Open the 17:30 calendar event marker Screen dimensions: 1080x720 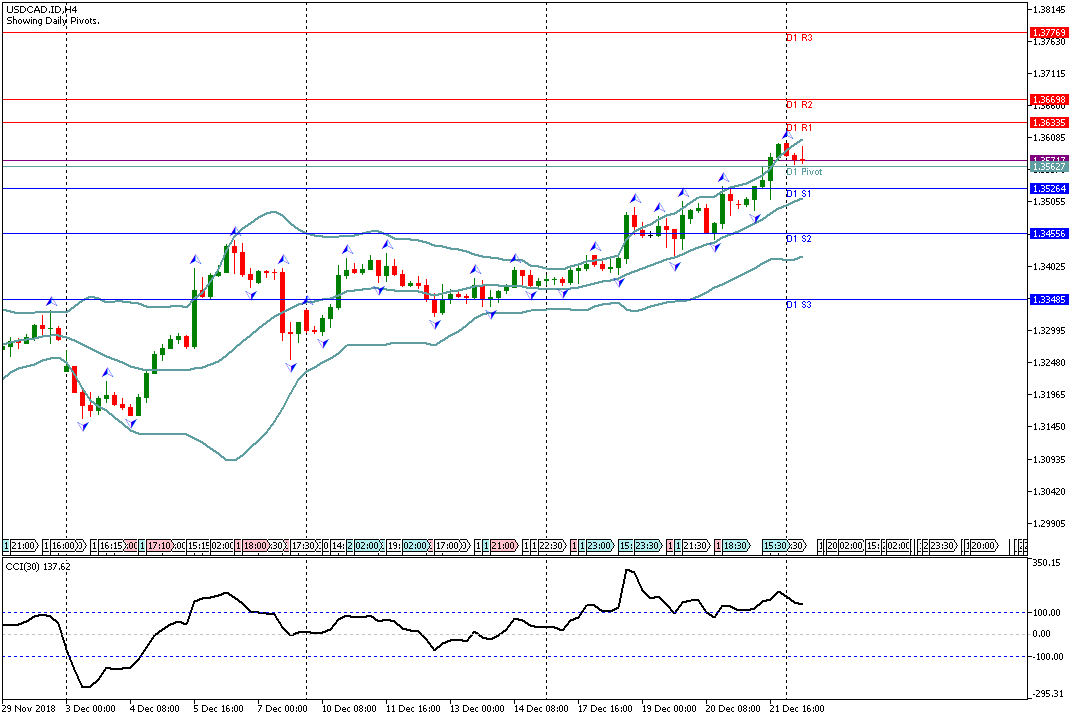click(x=303, y=546)
